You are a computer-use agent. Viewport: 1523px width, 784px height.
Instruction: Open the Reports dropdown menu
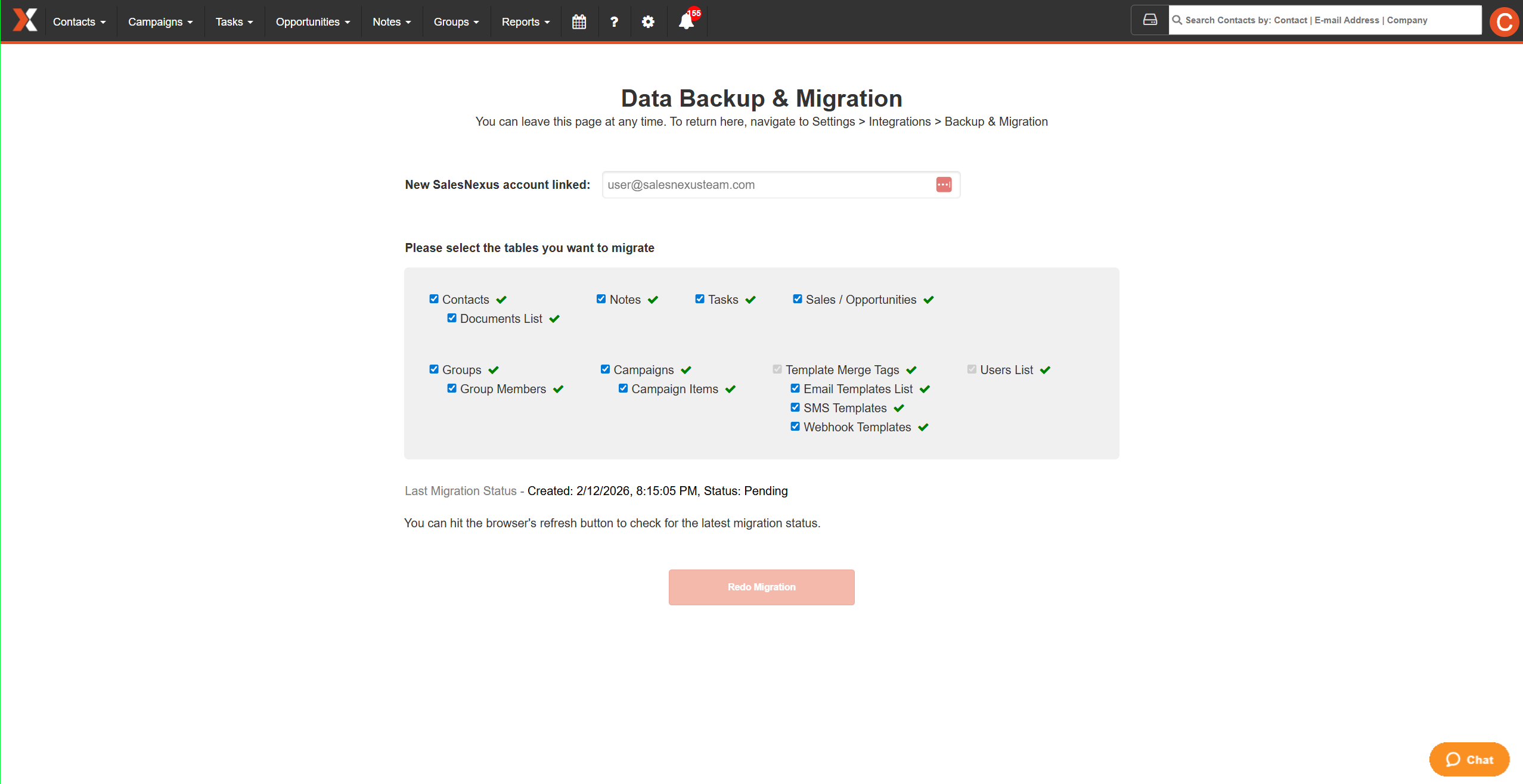point(525,22)
